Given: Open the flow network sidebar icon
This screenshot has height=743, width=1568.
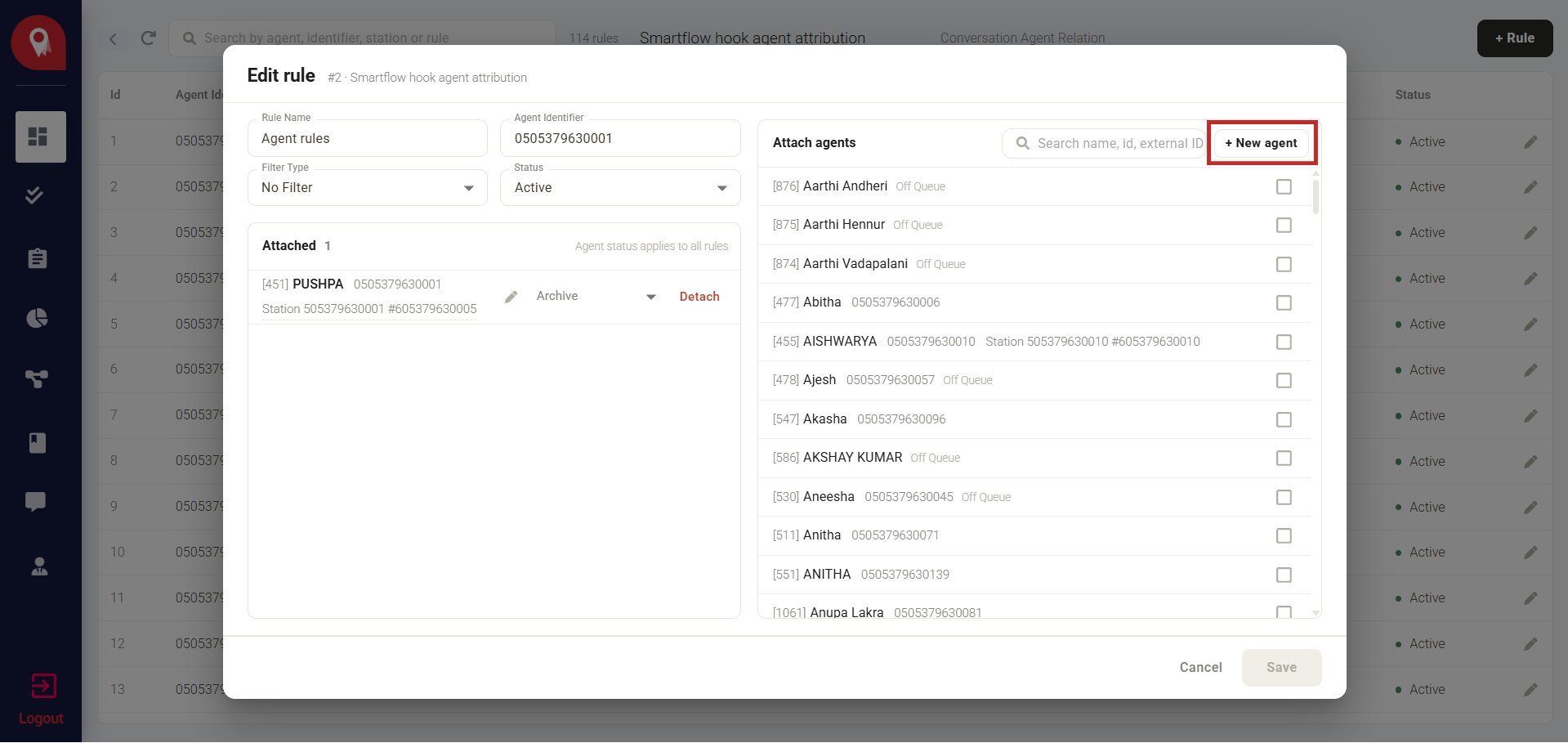Looking at the screenshot, I should pos(37,378).
